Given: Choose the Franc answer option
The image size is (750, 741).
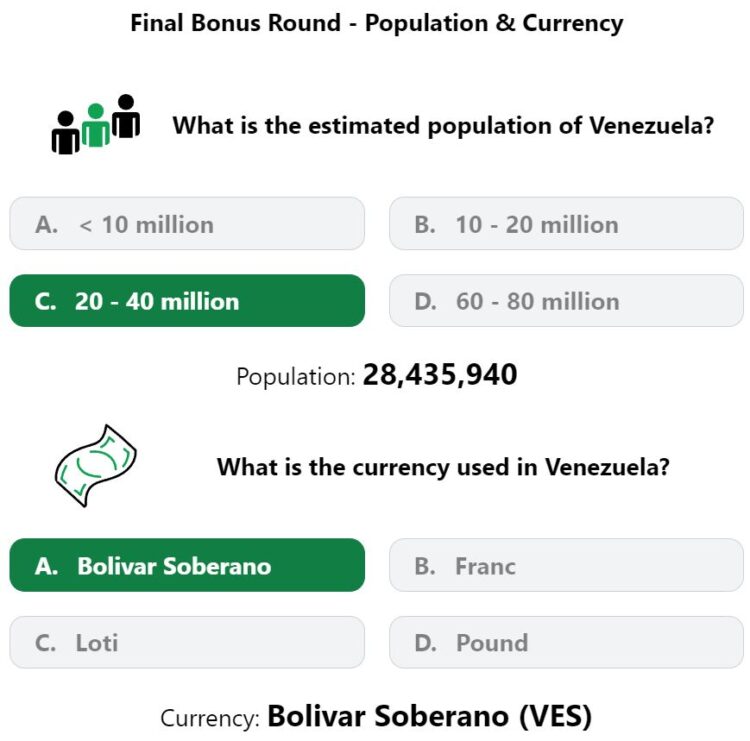Looking at the screenshot, I should (566, 565).
